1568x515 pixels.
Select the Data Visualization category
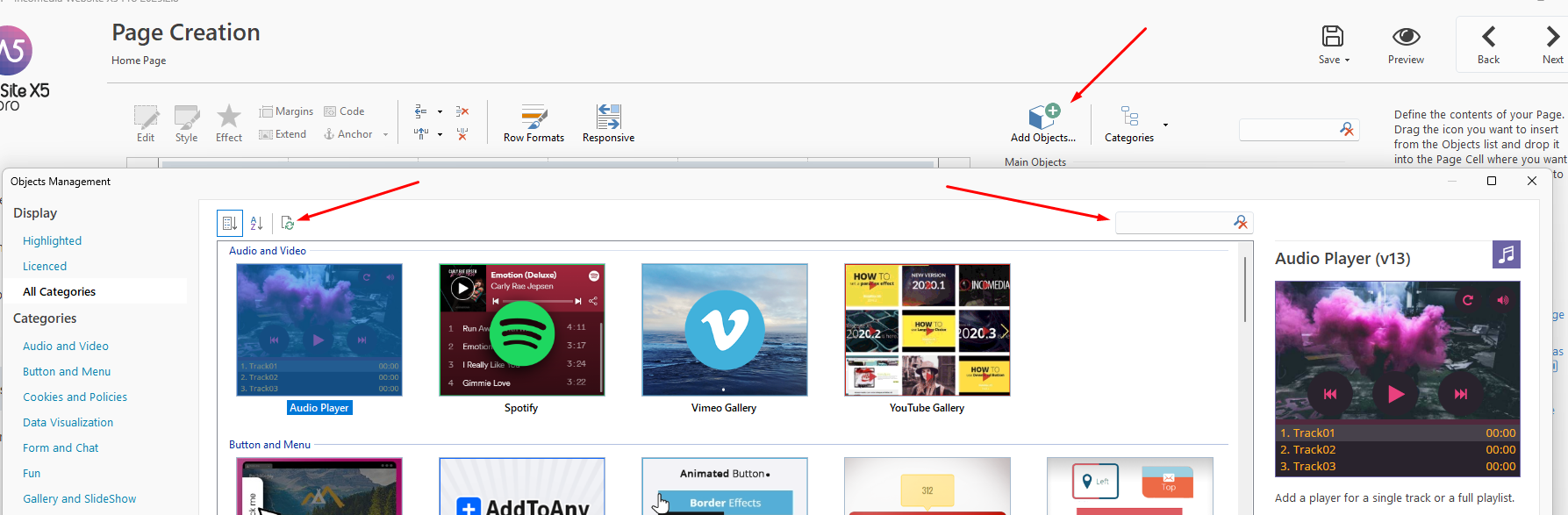pos(68,422)
